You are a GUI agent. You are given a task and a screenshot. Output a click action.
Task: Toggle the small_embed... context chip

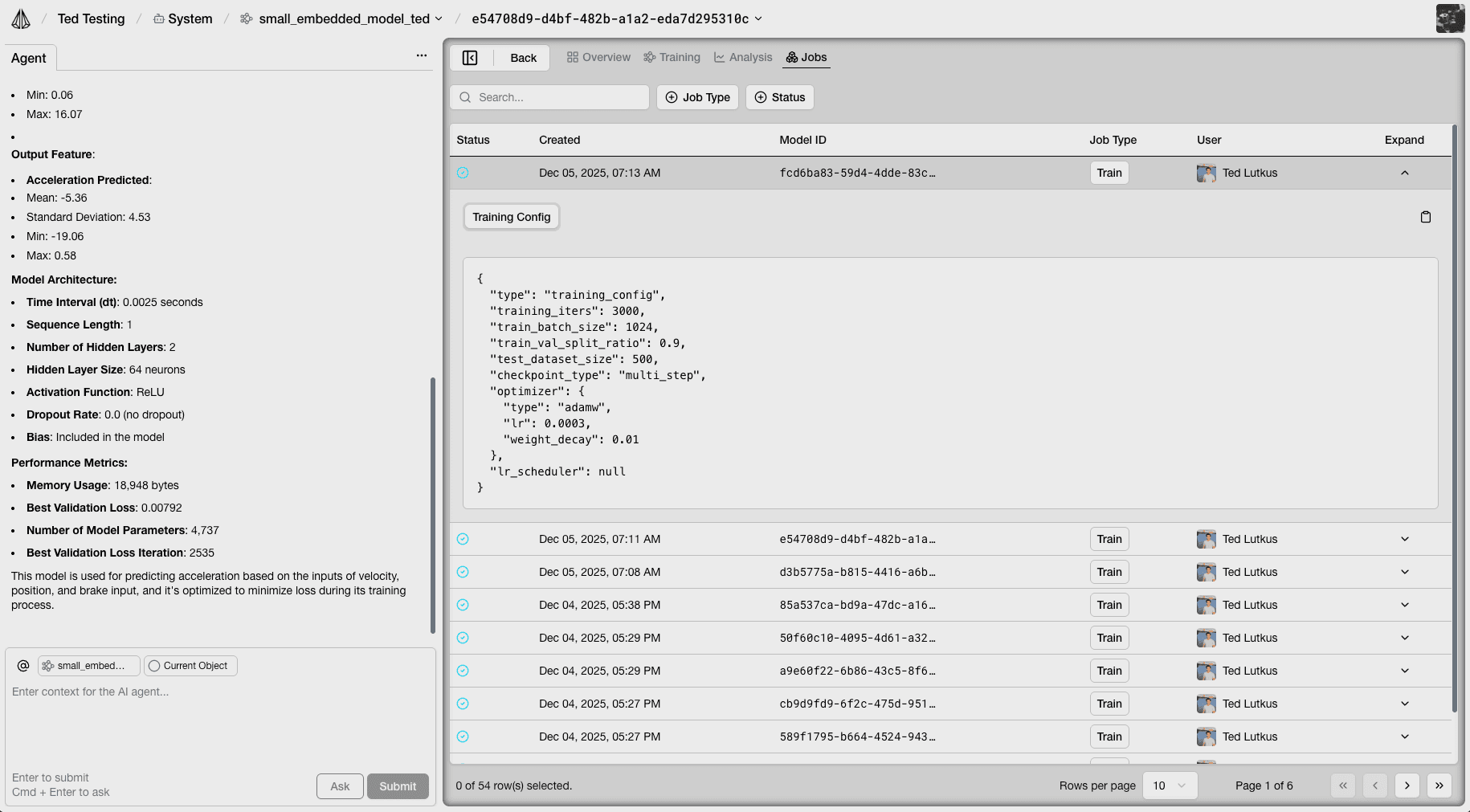tap(89, 666)
